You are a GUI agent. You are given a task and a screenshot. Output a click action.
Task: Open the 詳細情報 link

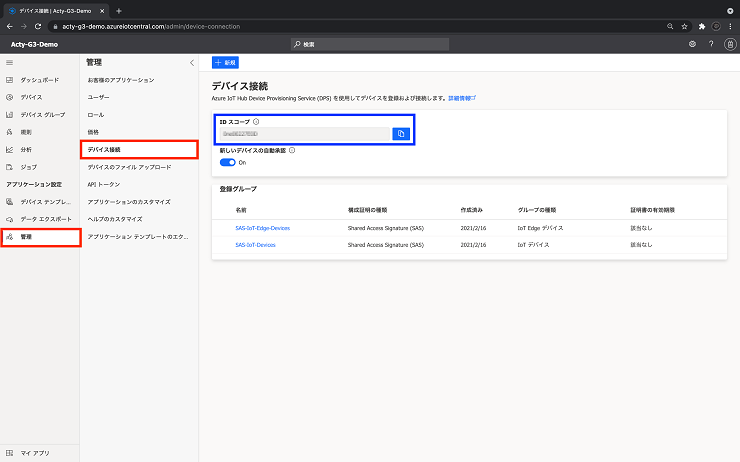[462, 98]
